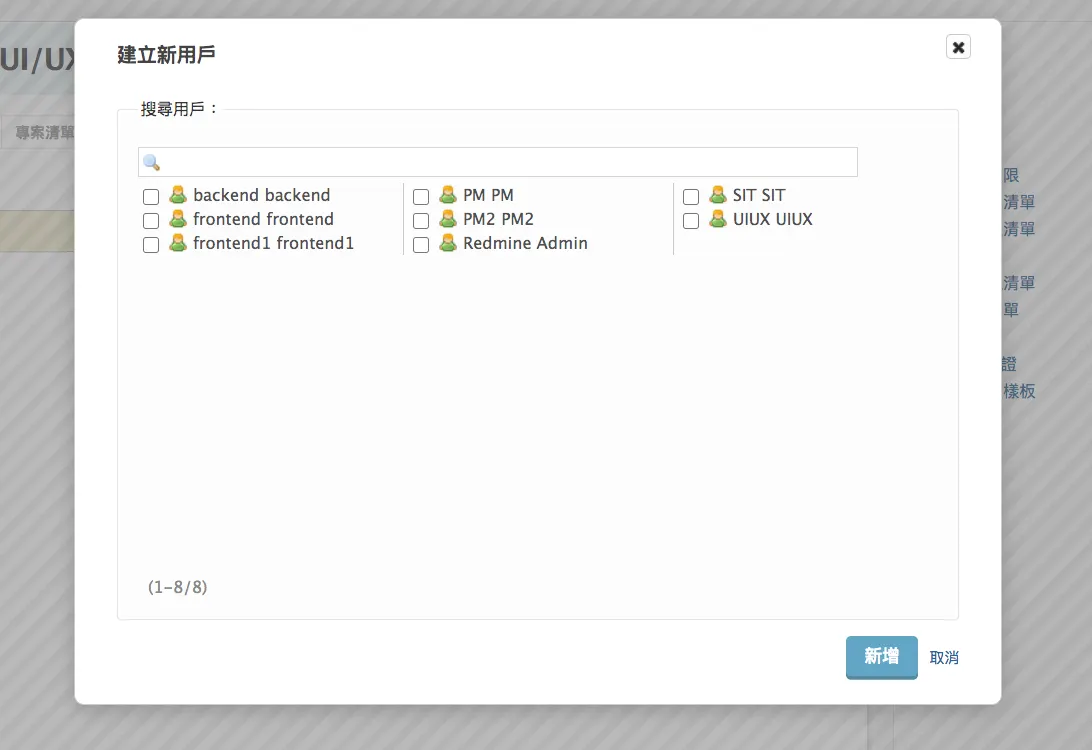Screen dimensions: 1092x750
Task: Select the UIUX UIUX checkbox
Action: [691, 221]
